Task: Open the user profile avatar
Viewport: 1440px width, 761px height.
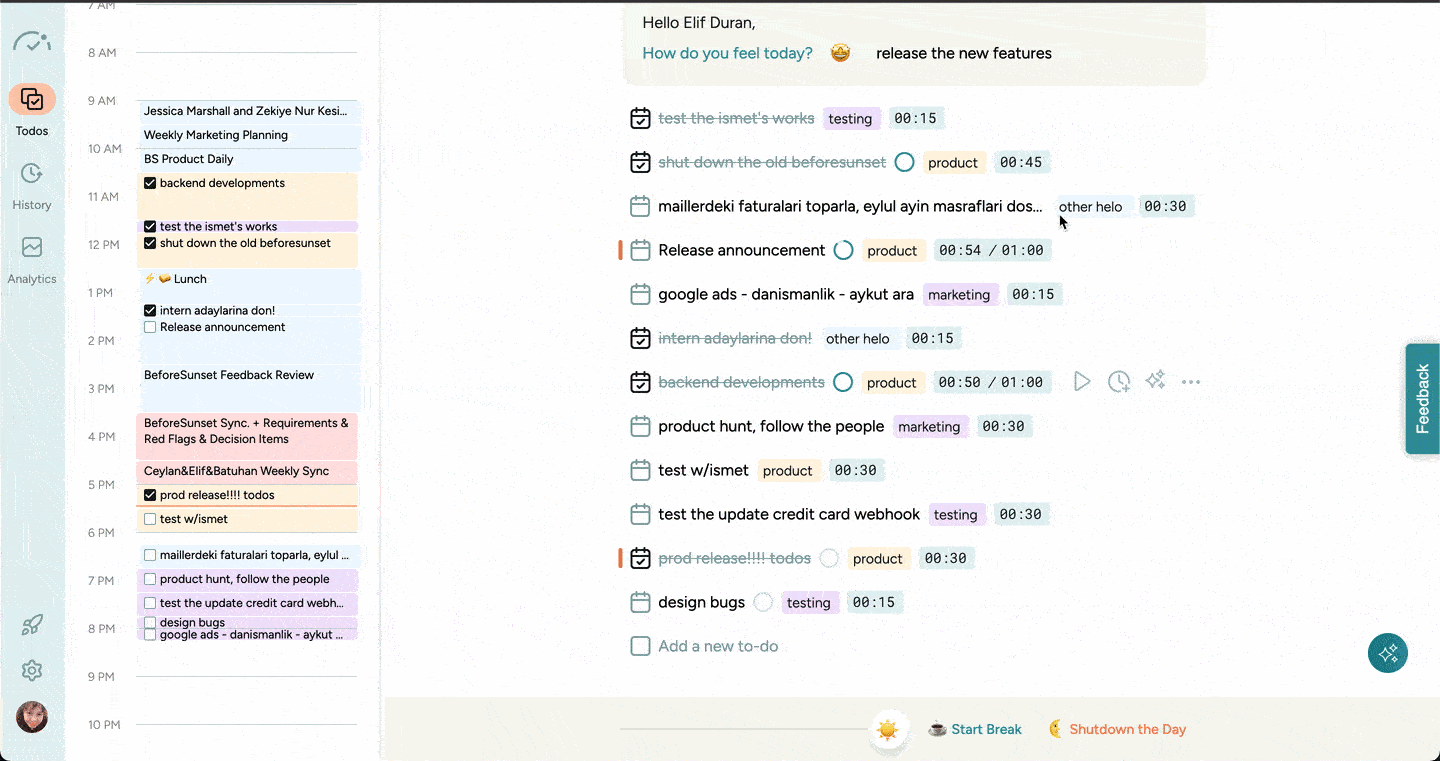Action: pyautogui.click(x=32, y=717)
